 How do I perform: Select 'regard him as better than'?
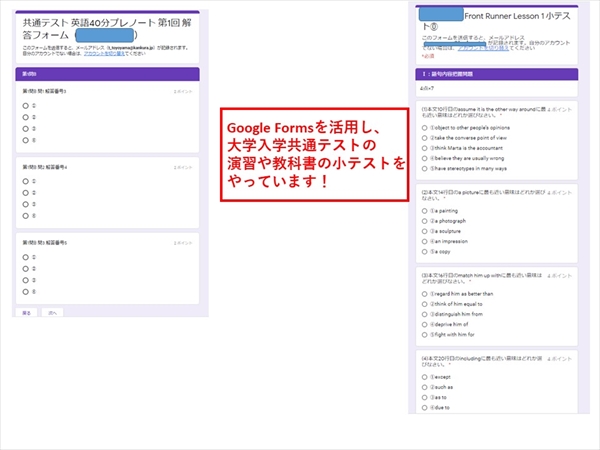[x=424, y=294]
